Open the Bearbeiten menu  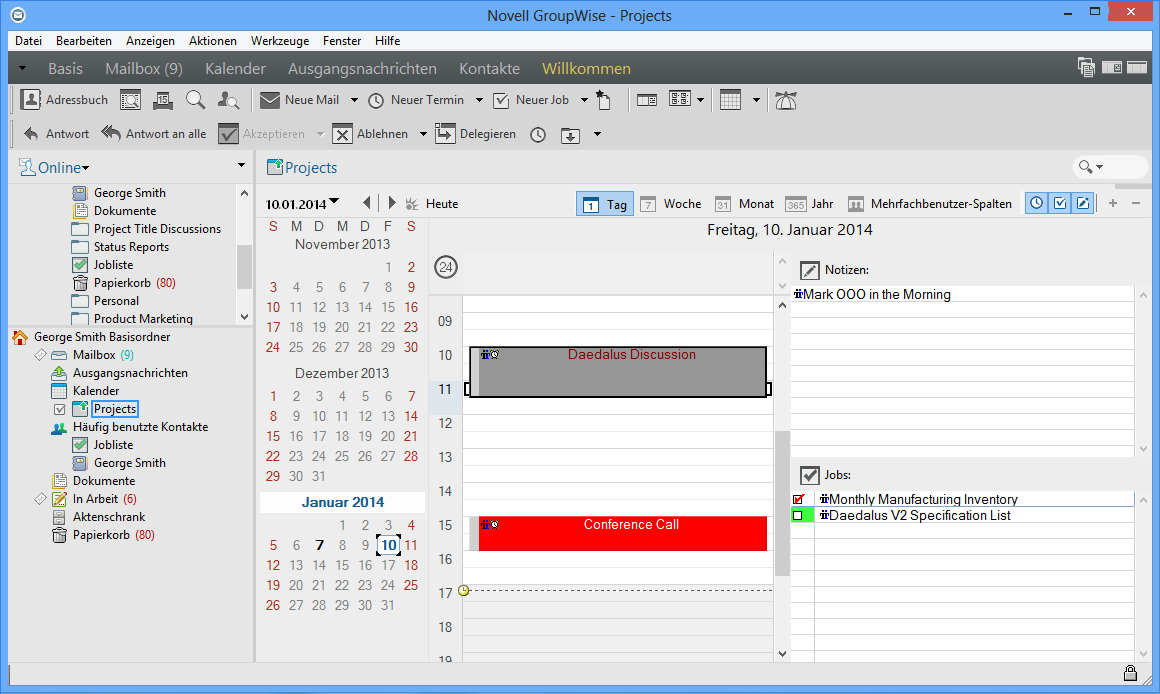tap(84, 41)
